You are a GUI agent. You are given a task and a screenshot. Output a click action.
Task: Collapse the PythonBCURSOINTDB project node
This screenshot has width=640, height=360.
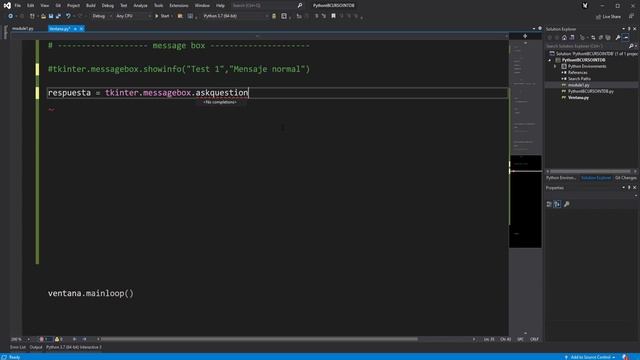pos(550,60)
